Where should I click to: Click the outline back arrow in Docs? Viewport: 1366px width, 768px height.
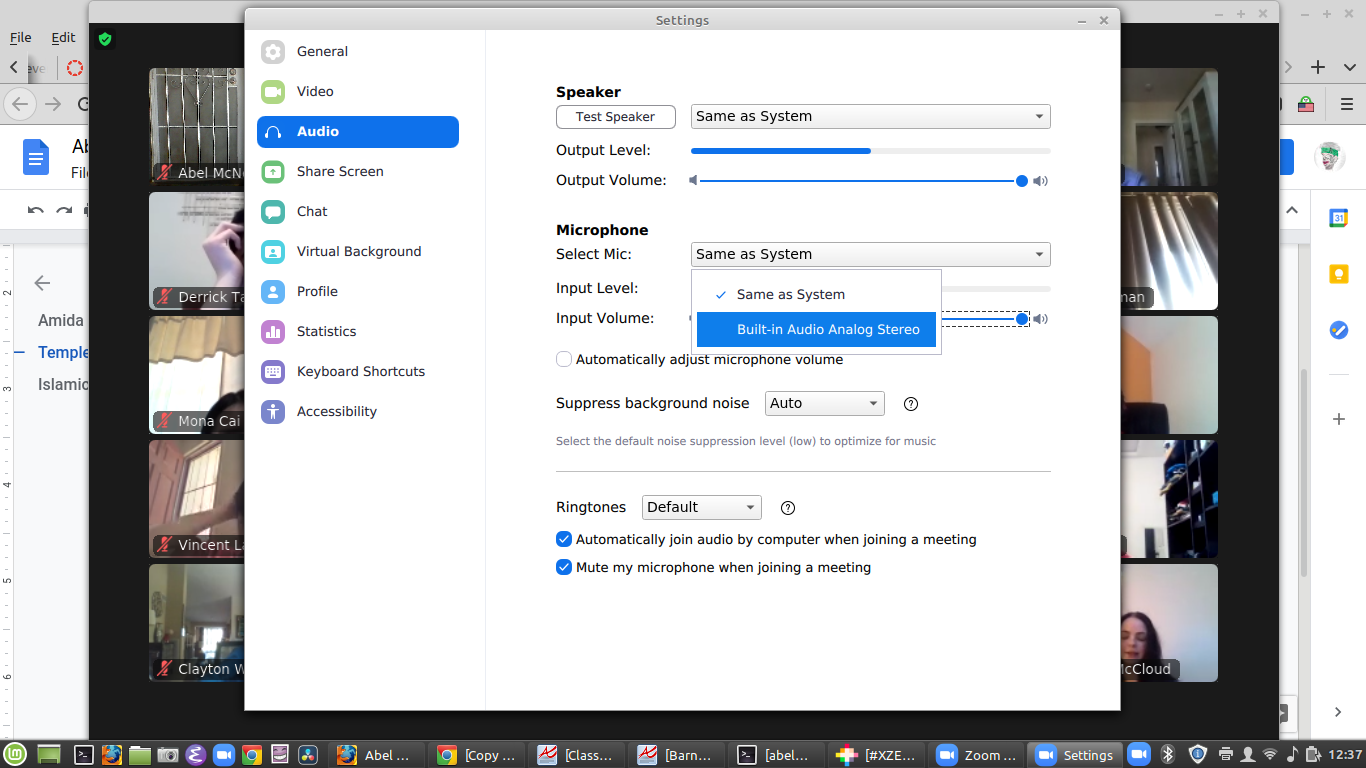(x=42, y=283)
